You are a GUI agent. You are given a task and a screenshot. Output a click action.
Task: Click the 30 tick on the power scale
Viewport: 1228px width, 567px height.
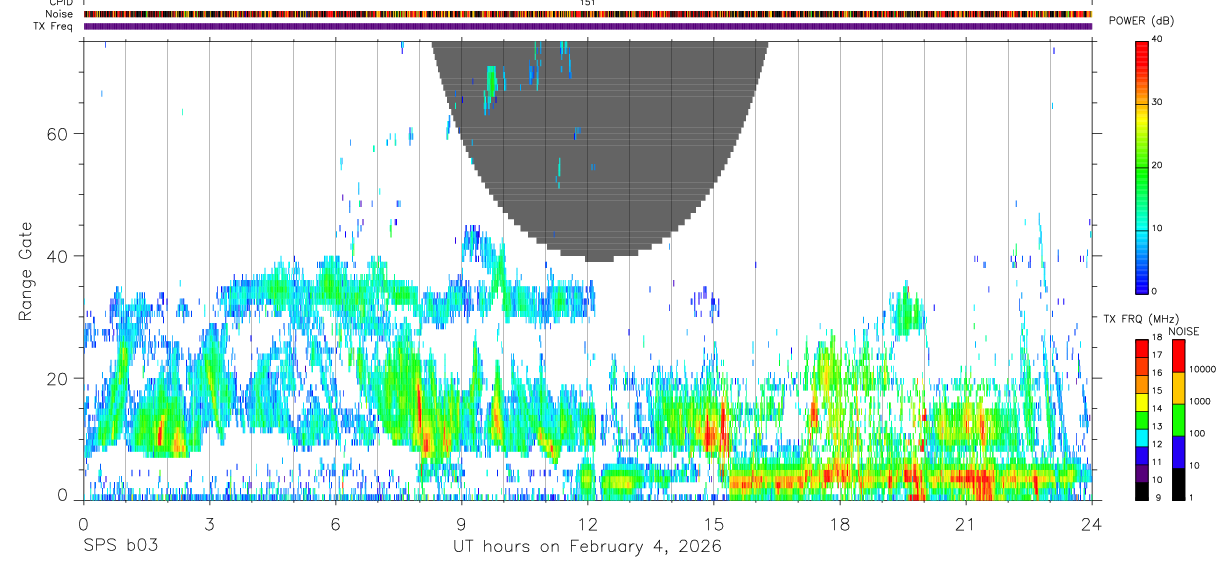click(1157, 103)
